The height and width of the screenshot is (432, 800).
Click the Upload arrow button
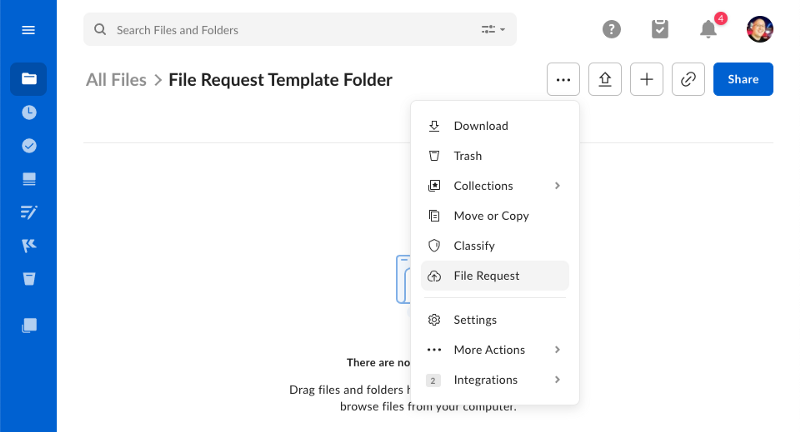tap(605, 79)
